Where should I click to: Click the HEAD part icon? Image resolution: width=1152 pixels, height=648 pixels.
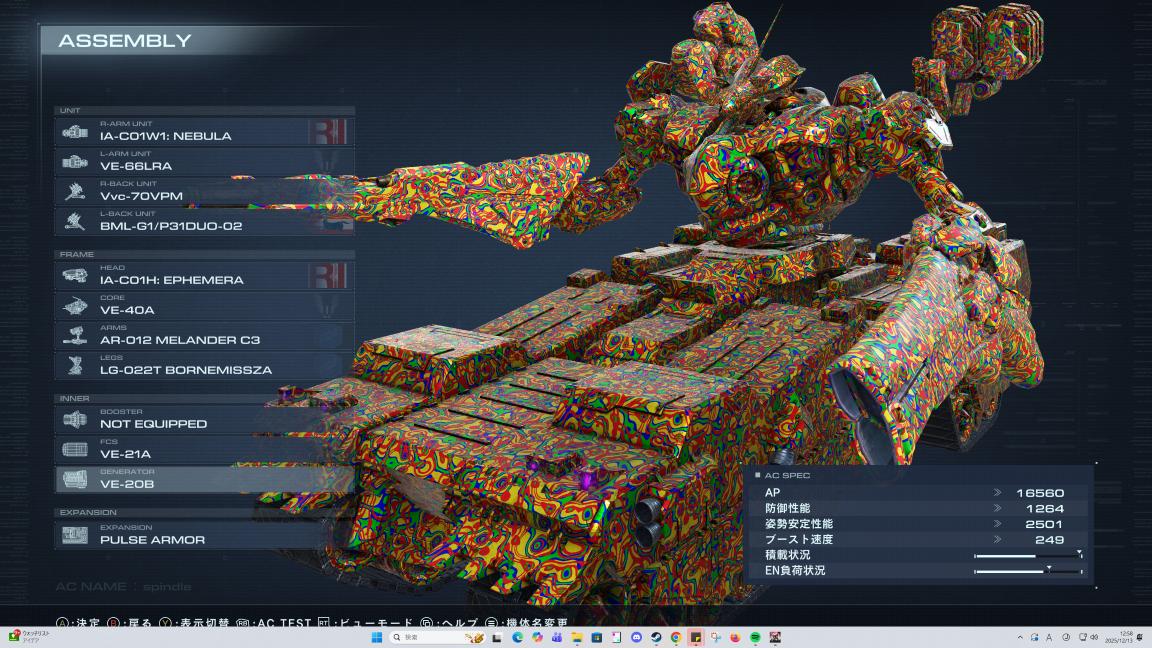click(75, 276)
